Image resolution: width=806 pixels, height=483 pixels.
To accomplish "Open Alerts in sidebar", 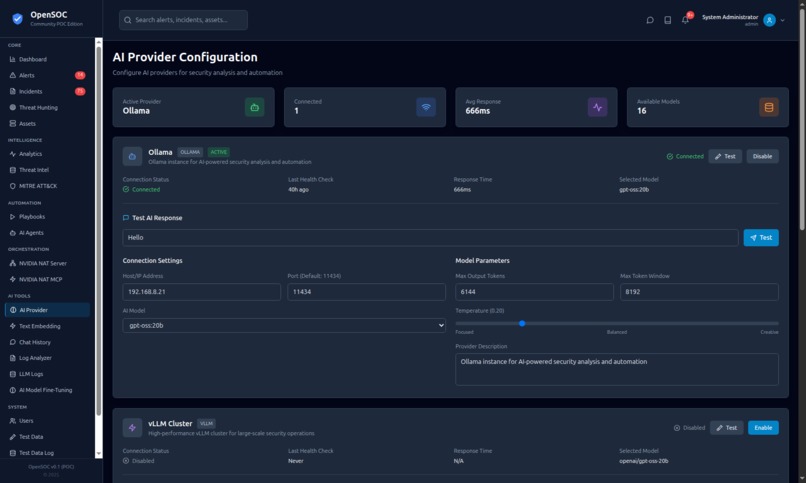I will click(47, 75).
